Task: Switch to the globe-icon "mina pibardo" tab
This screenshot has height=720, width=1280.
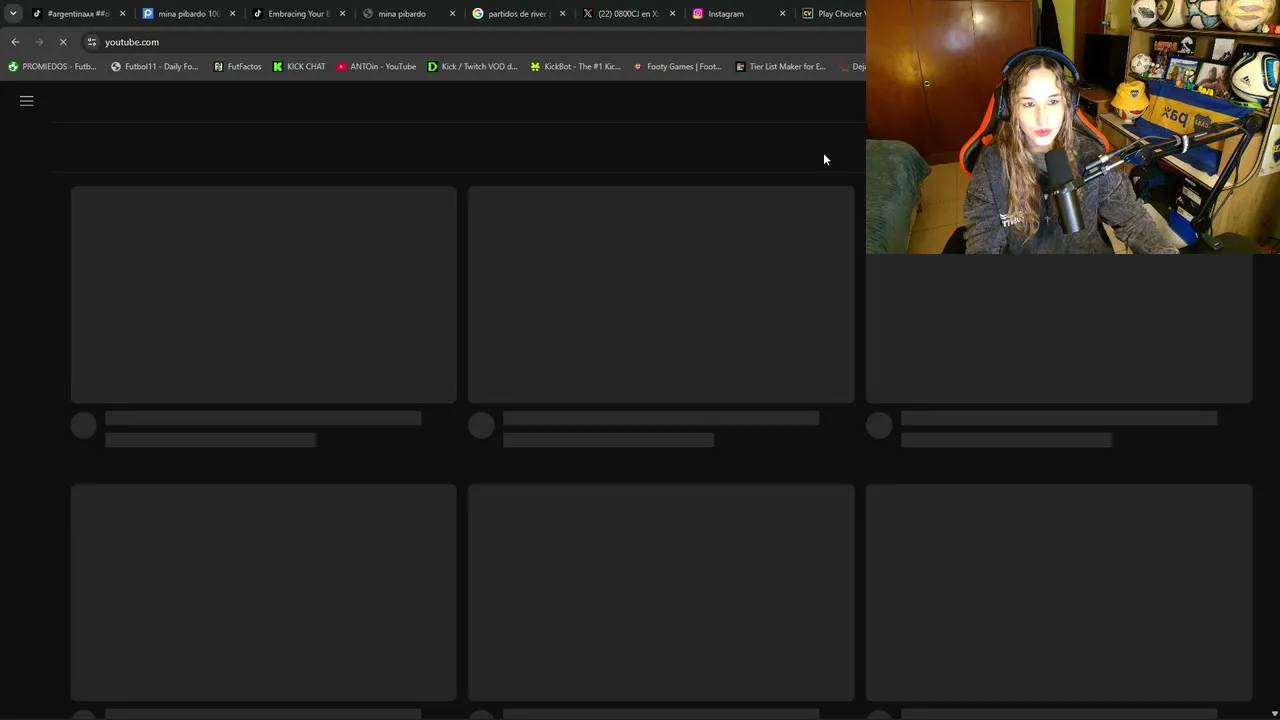Action: (408, 14)
